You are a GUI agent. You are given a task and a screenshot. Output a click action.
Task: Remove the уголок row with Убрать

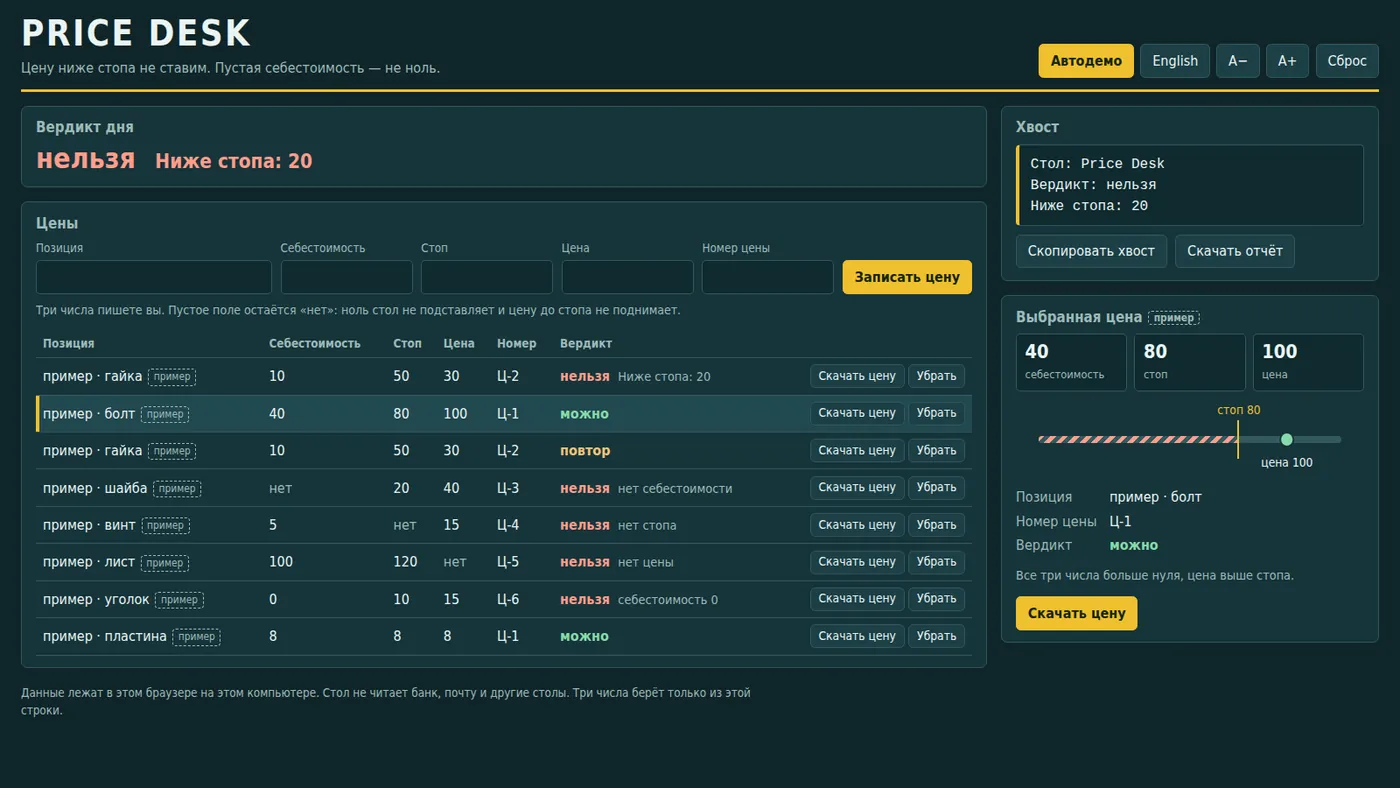(937, 598)
